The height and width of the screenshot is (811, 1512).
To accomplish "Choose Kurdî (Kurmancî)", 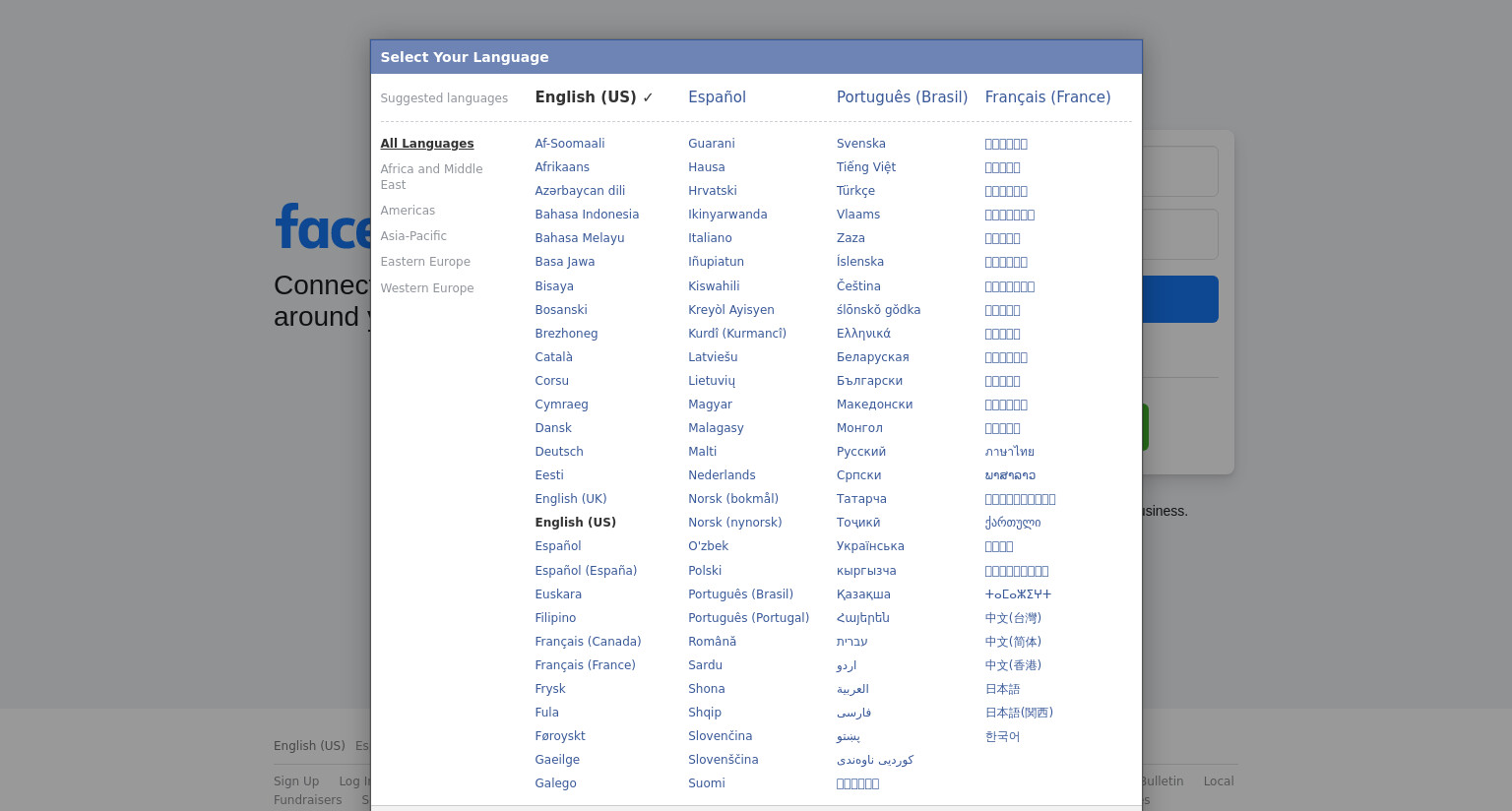I will [x=737, y=334].
